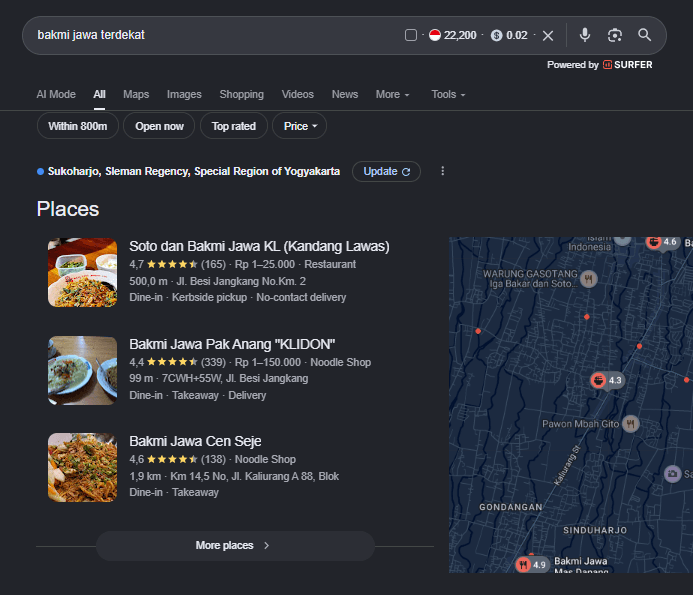Click address "7CWH+55W, Jl. Besi Jangkang"
693x595 pixels.
[x=235, y=378]
